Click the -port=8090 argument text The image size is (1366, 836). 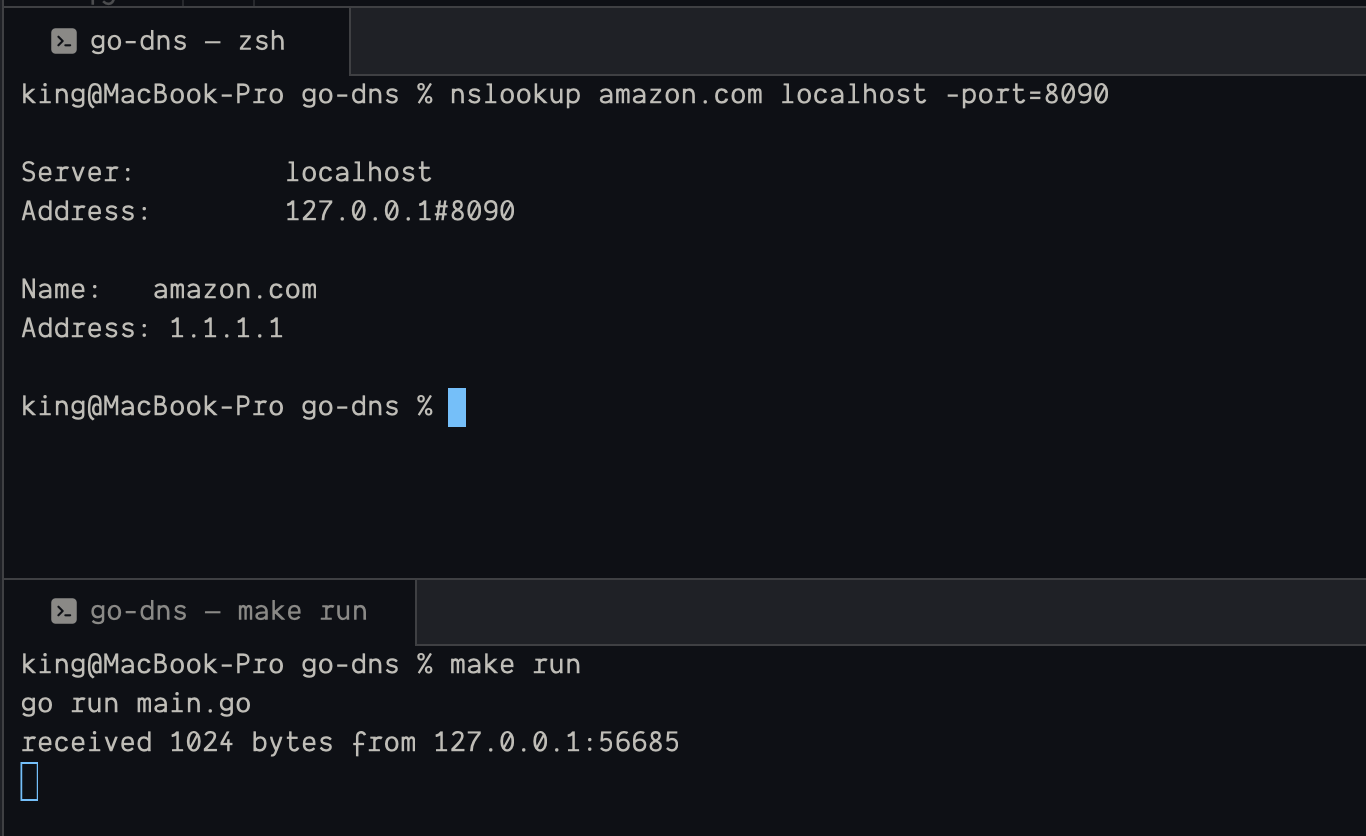[x=1027, y=95]
